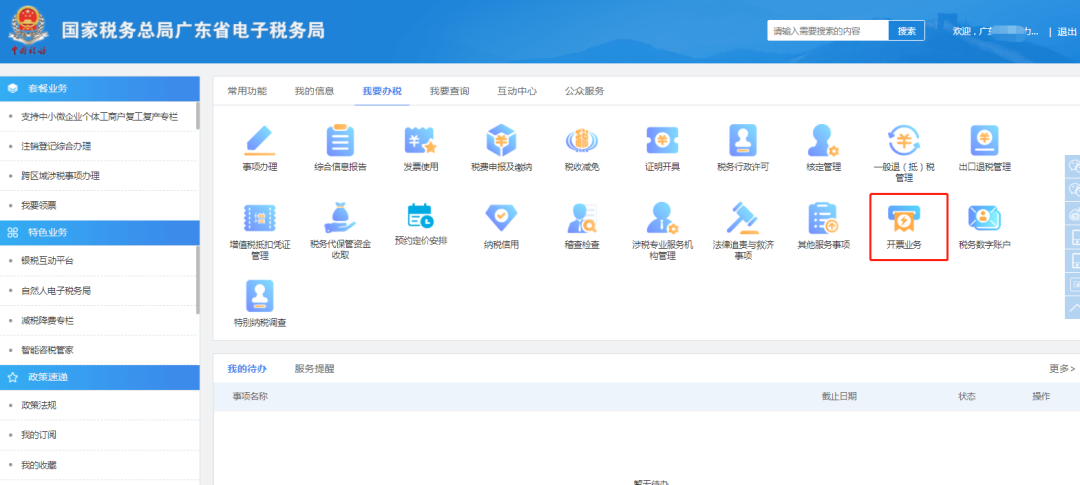Open 支持中小微企业个体工商户复工复产专栏
This screenshot has height=485, width=1080.
coord(100,116)
